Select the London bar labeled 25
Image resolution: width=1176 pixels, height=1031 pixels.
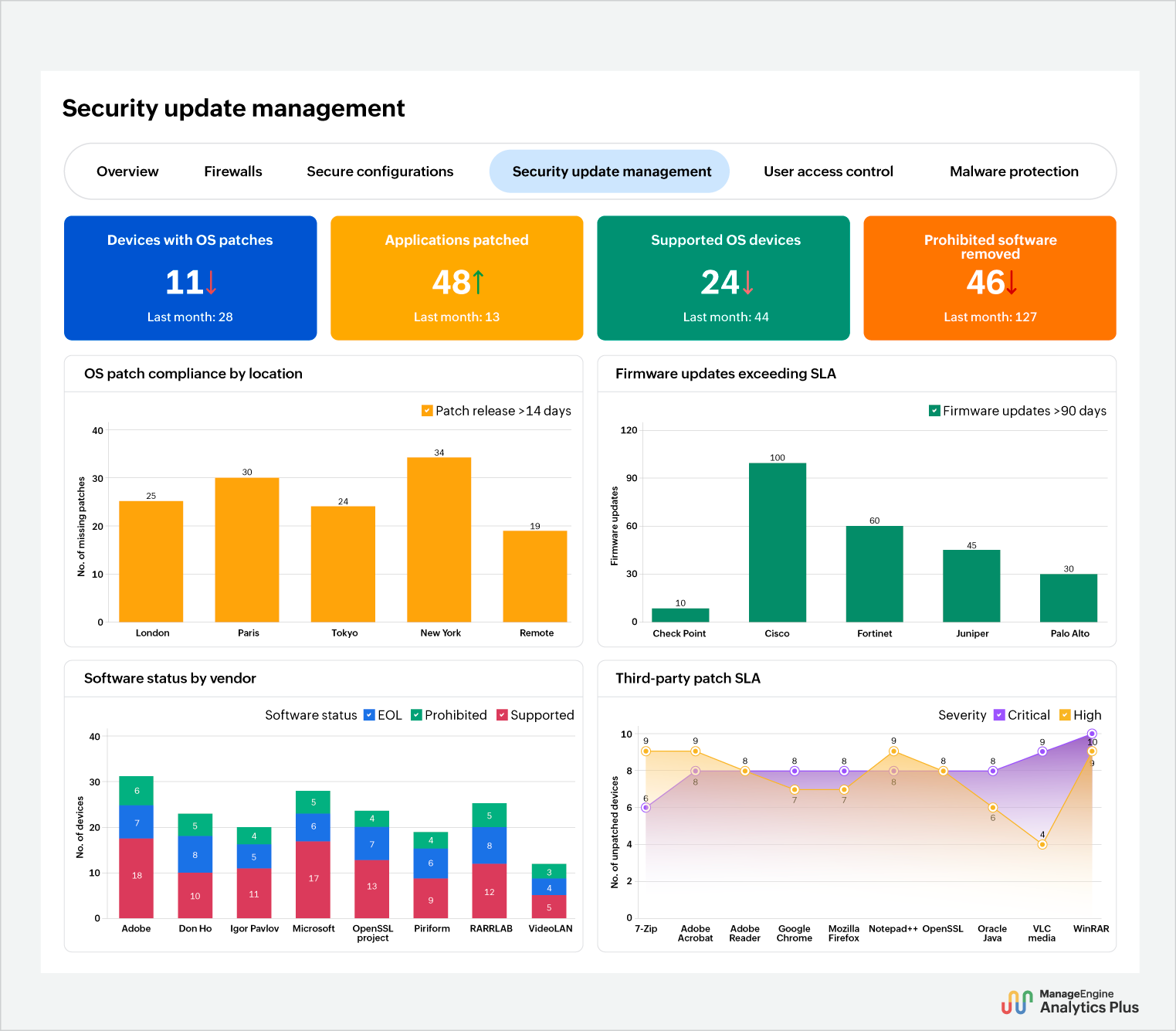coord(151,561)
